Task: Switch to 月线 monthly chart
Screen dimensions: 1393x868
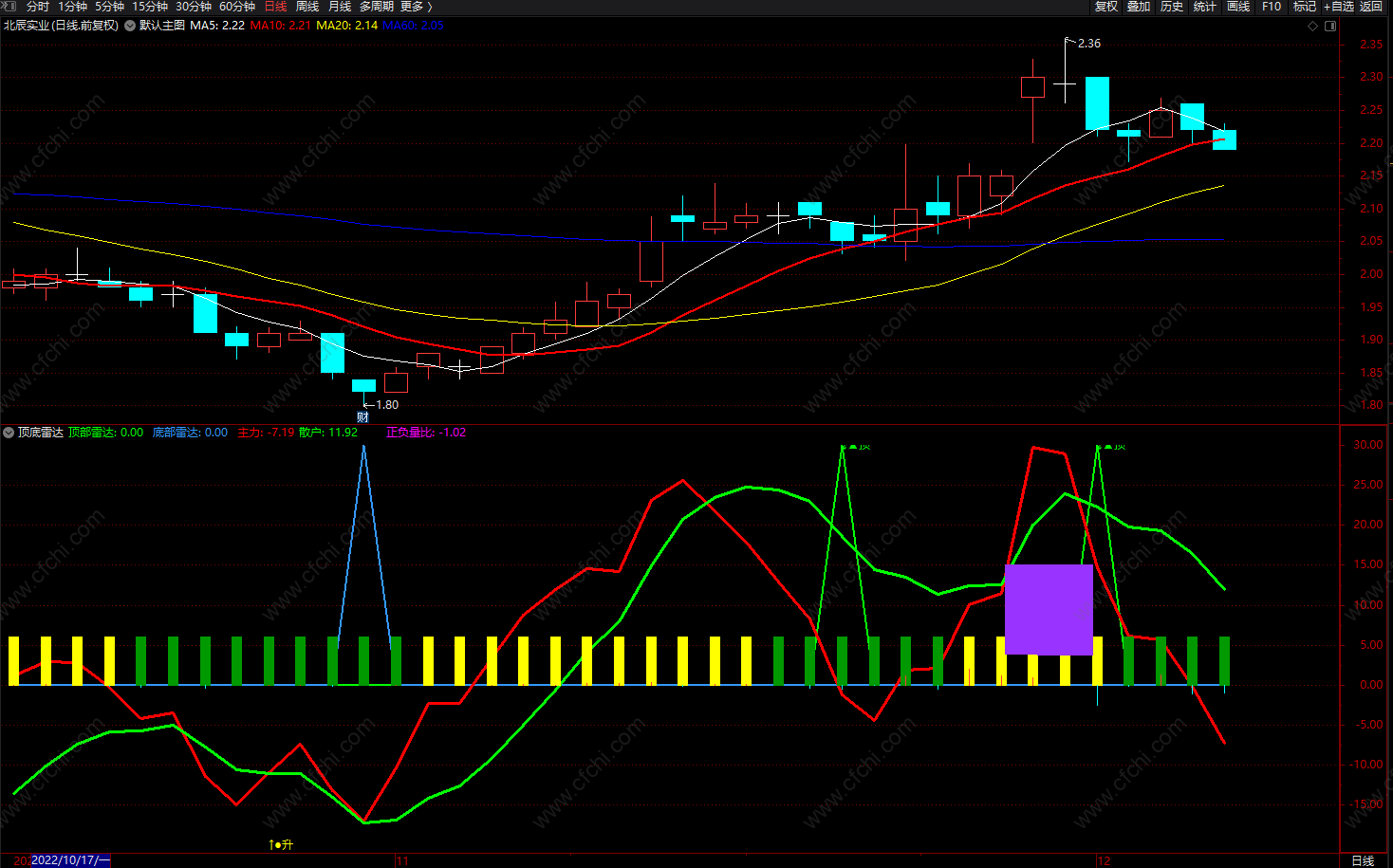Action: pos(340,7)
